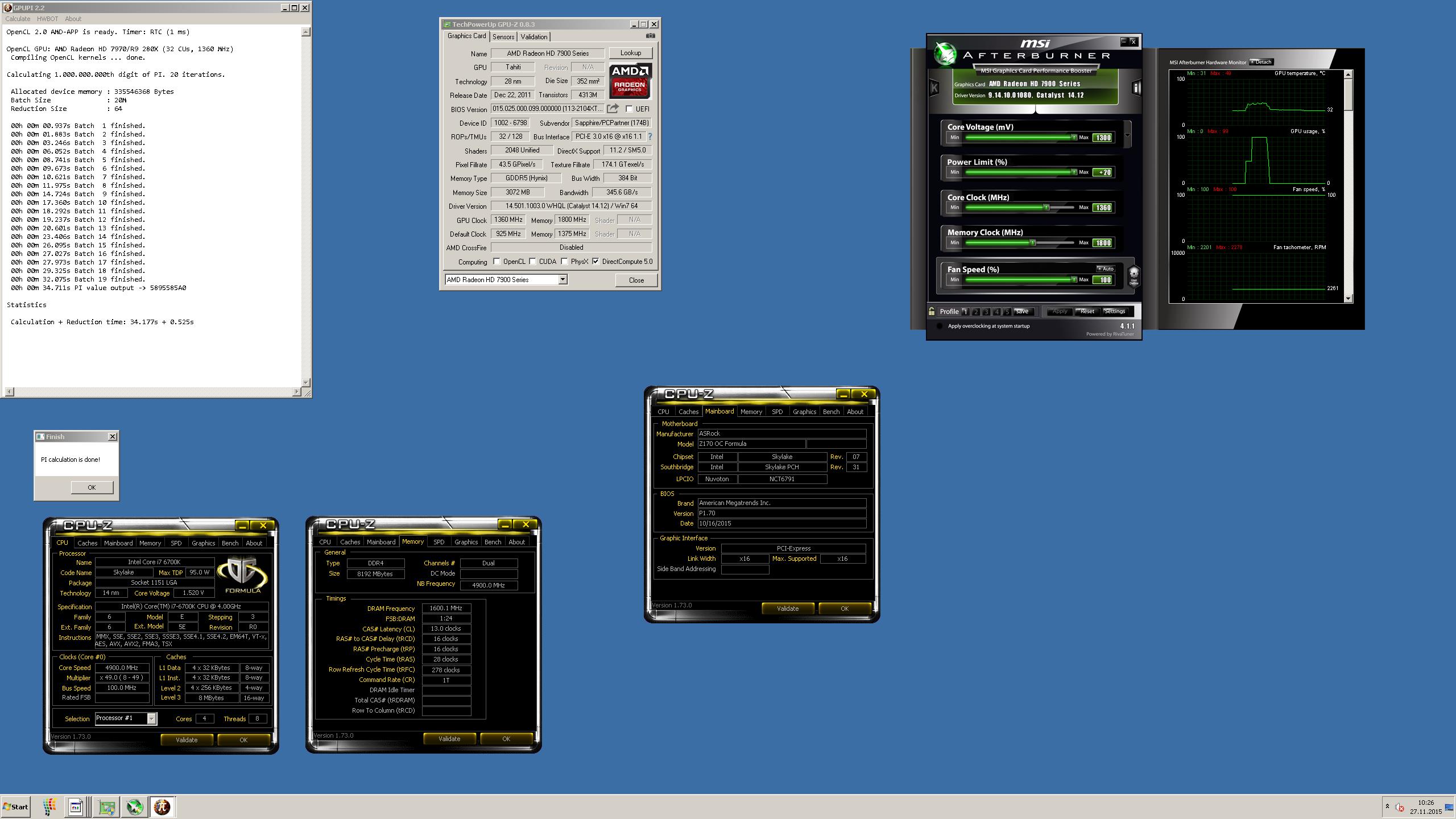The width and height of the screenshot is (1456, 819).
Task: Open the GPUPI pi taskbar icon
Action: [162, 807]
